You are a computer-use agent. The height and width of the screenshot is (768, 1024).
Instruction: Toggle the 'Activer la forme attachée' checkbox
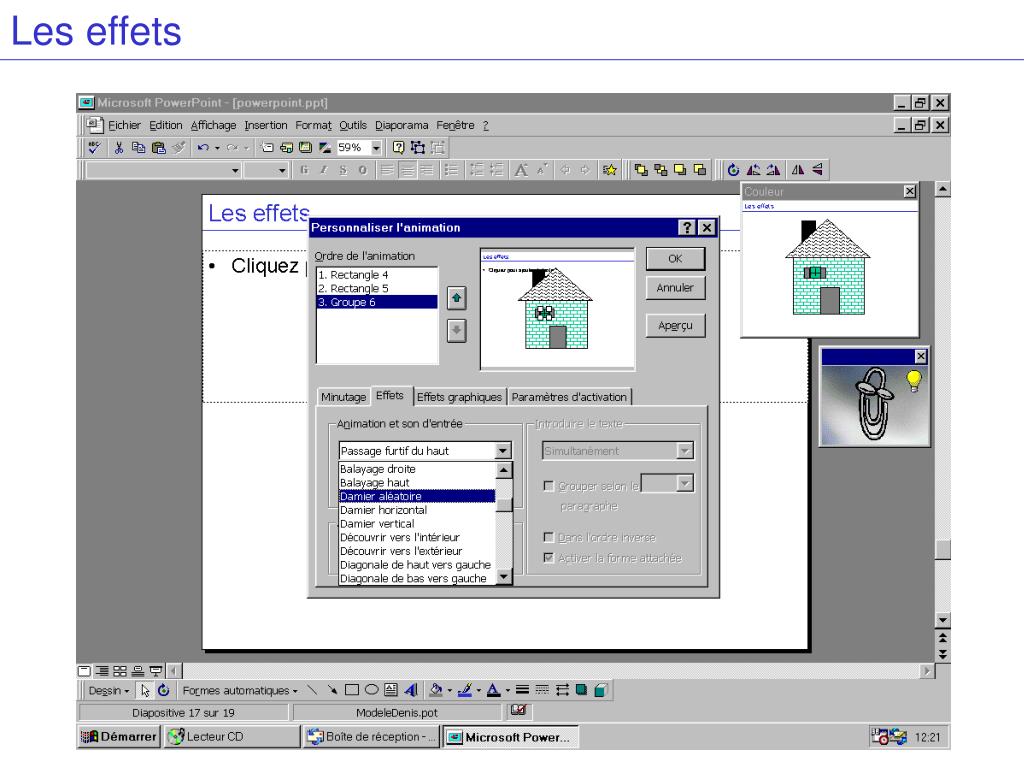[x=549, y=558]
